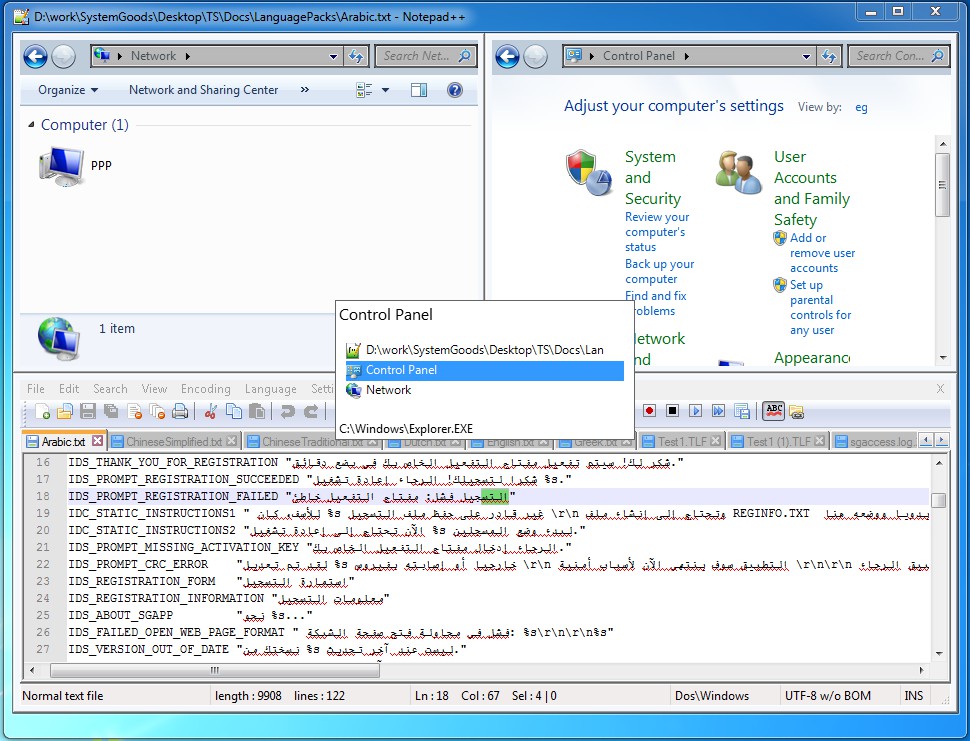This screenshot has height=741, width=970.
Task: Click the Print icon in Notepad++ toolbar
Action: pos(180,411)
